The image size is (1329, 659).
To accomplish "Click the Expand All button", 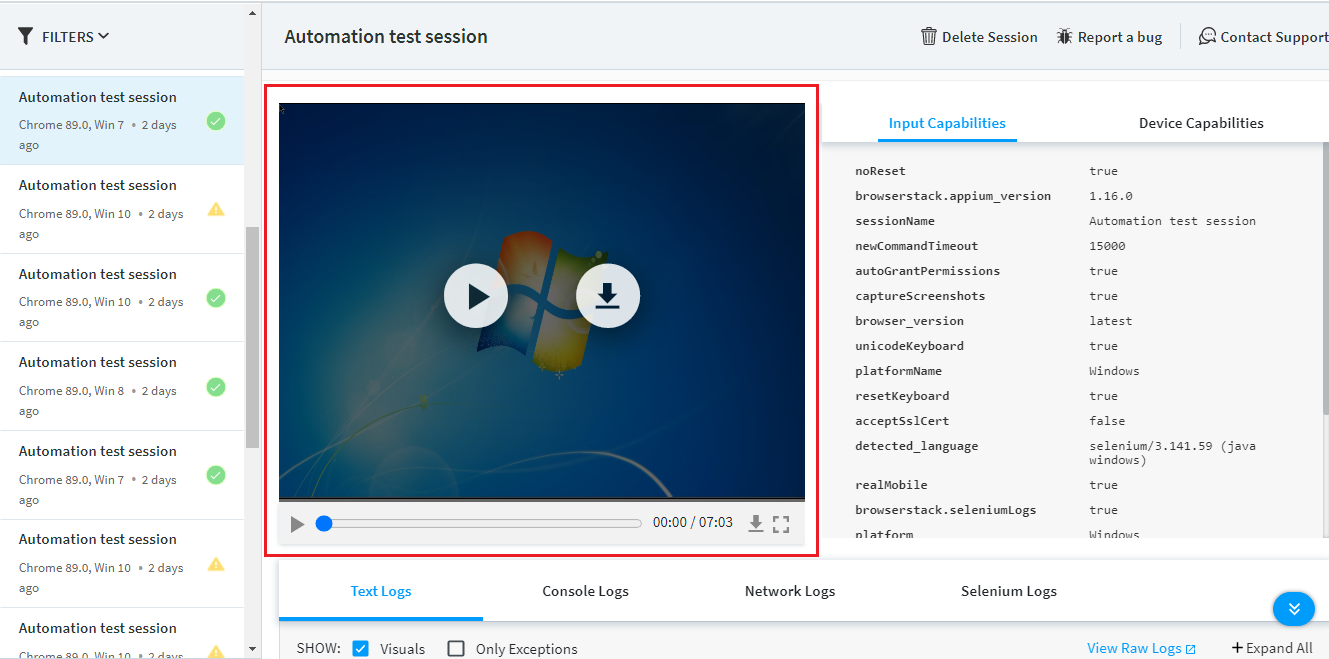I will (x=1272, y=648).
